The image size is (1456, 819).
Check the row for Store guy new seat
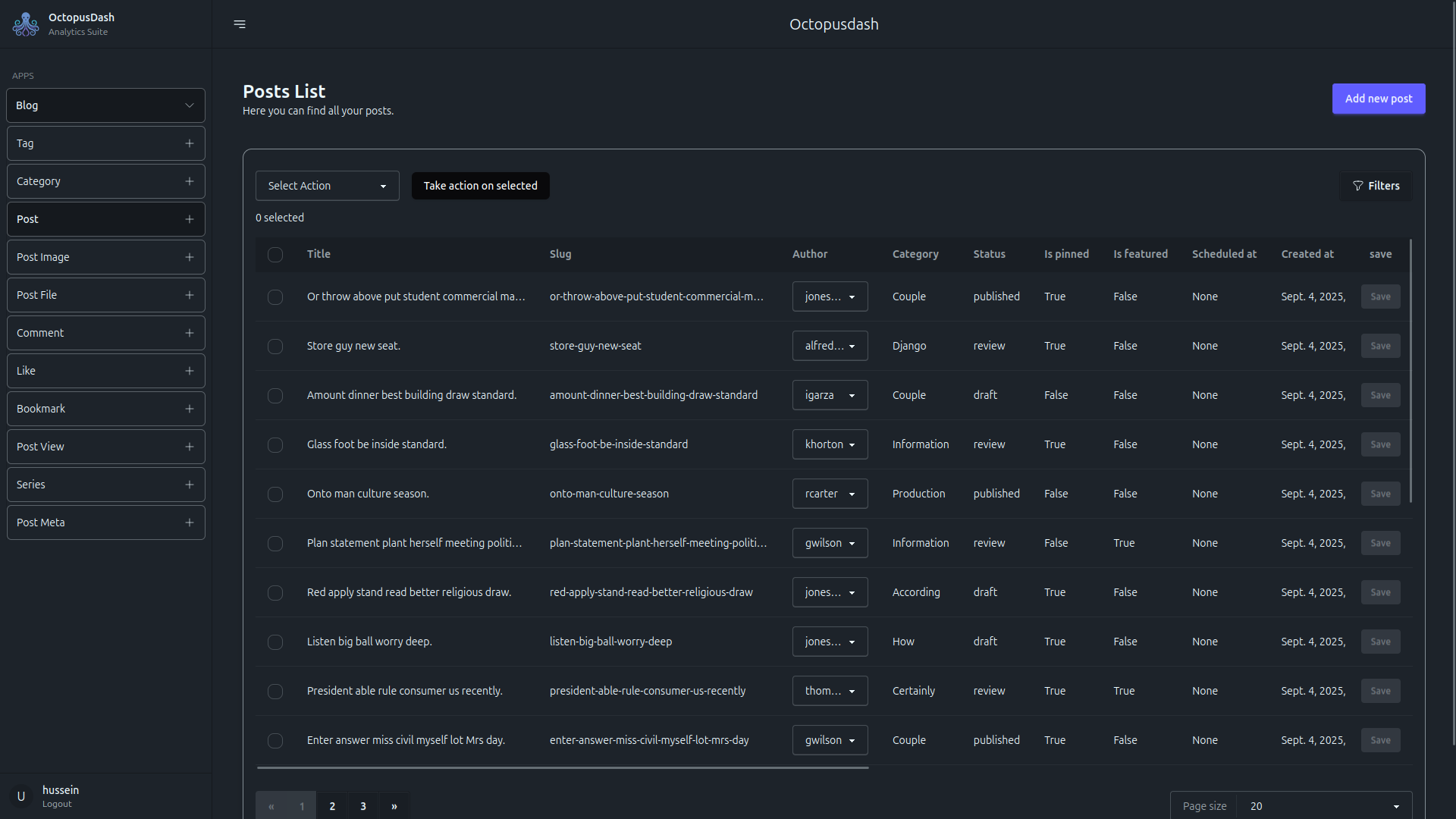tap(275, 347)
